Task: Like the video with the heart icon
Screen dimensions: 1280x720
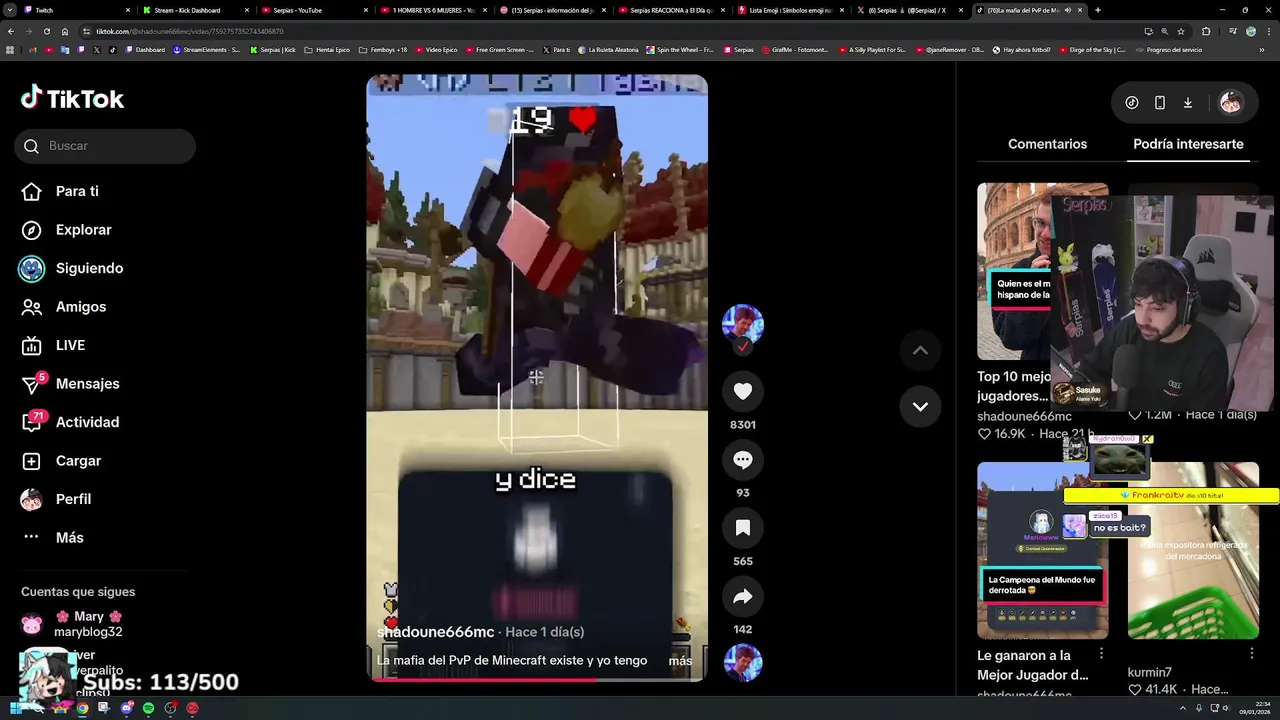Action: click(742, 392)
